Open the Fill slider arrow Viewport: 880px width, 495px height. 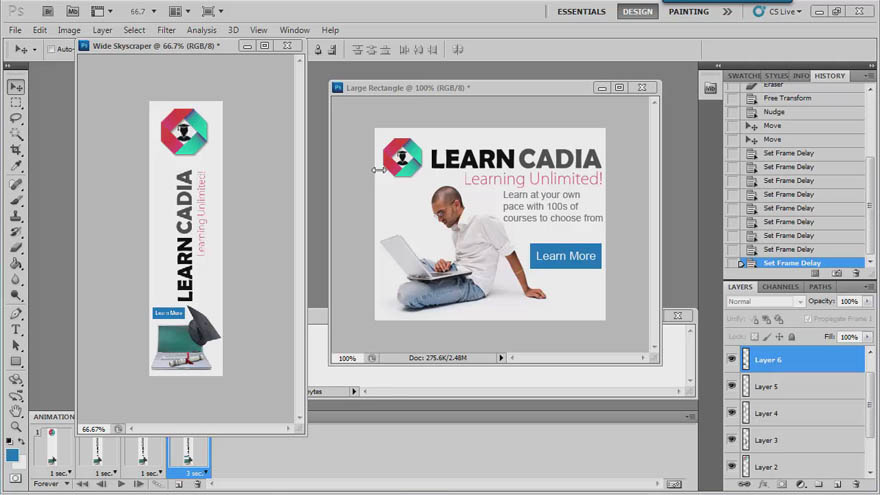(868, 337)
